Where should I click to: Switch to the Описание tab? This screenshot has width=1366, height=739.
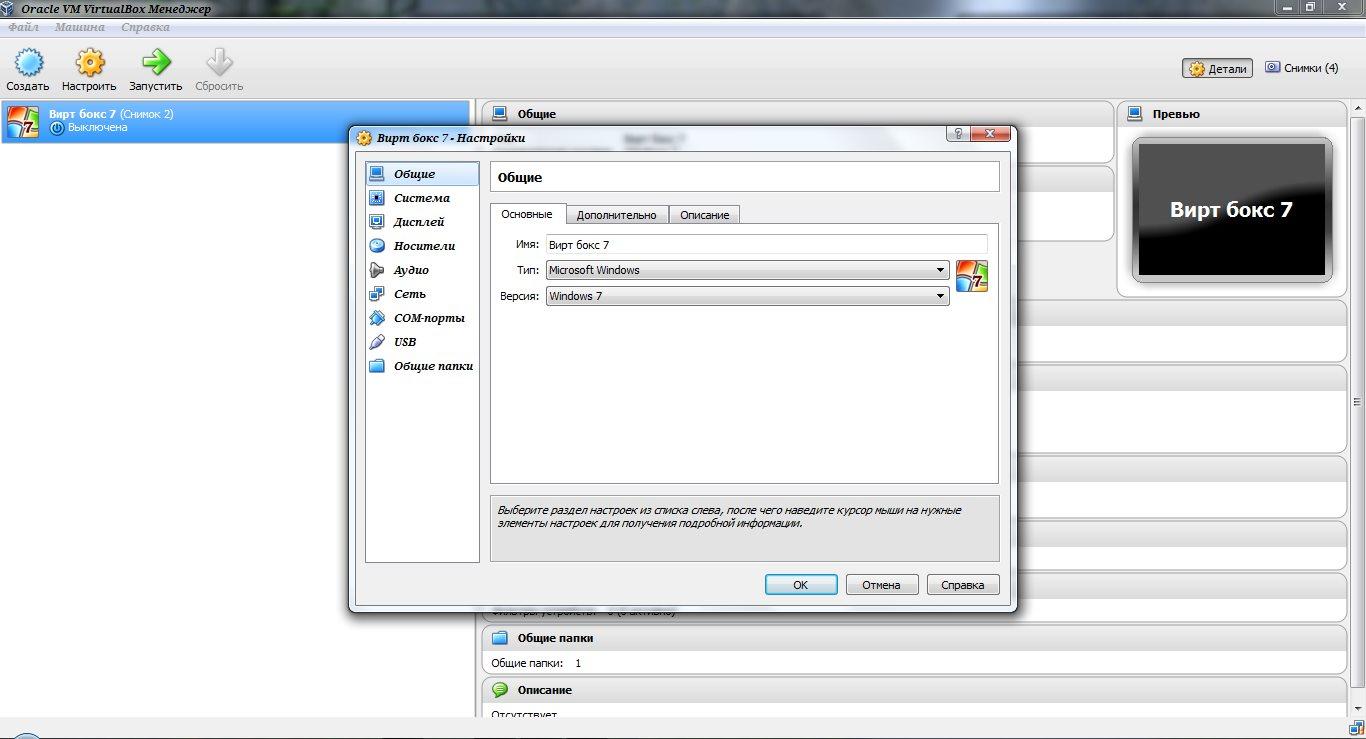705,215
